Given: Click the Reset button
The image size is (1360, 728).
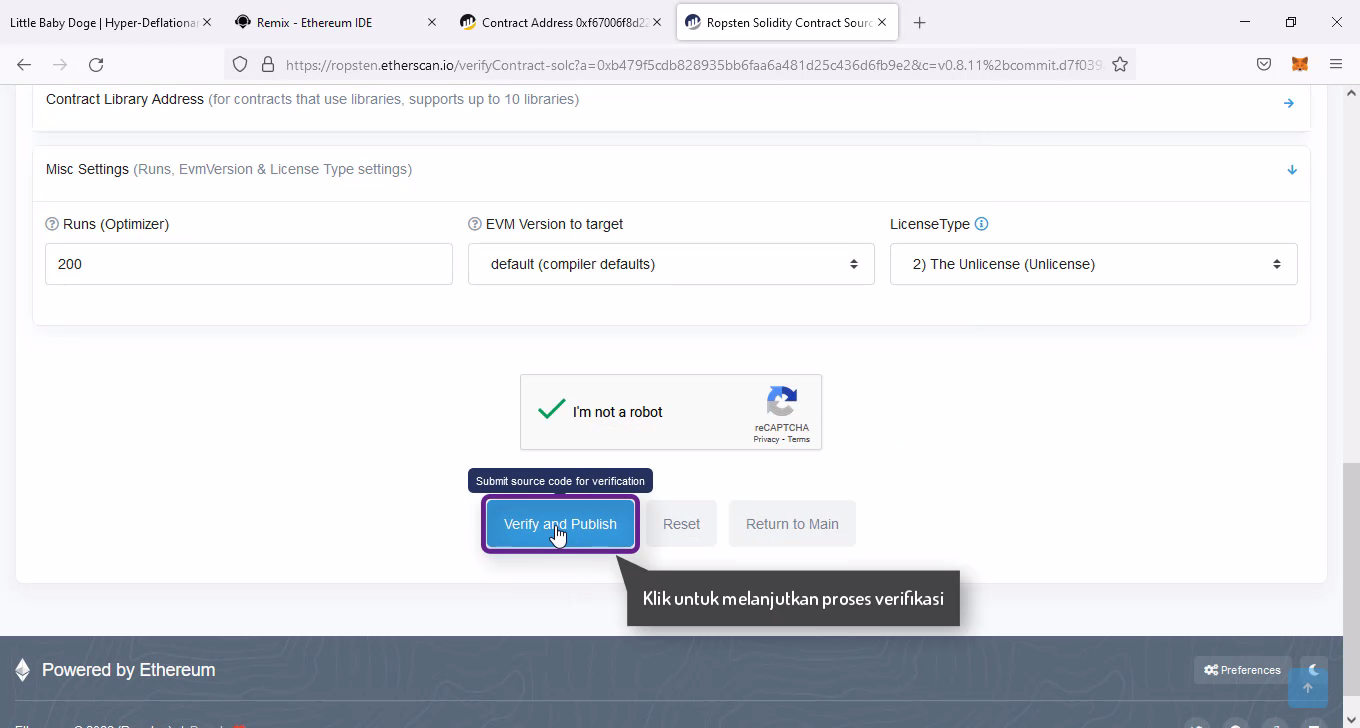Looking at the screenshot, I should pos(681,524).
